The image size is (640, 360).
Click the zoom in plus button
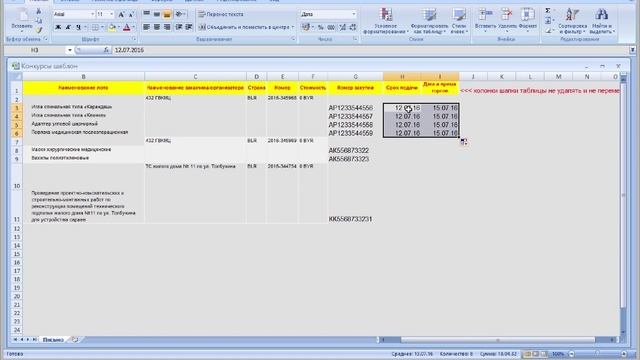point(624,354)
